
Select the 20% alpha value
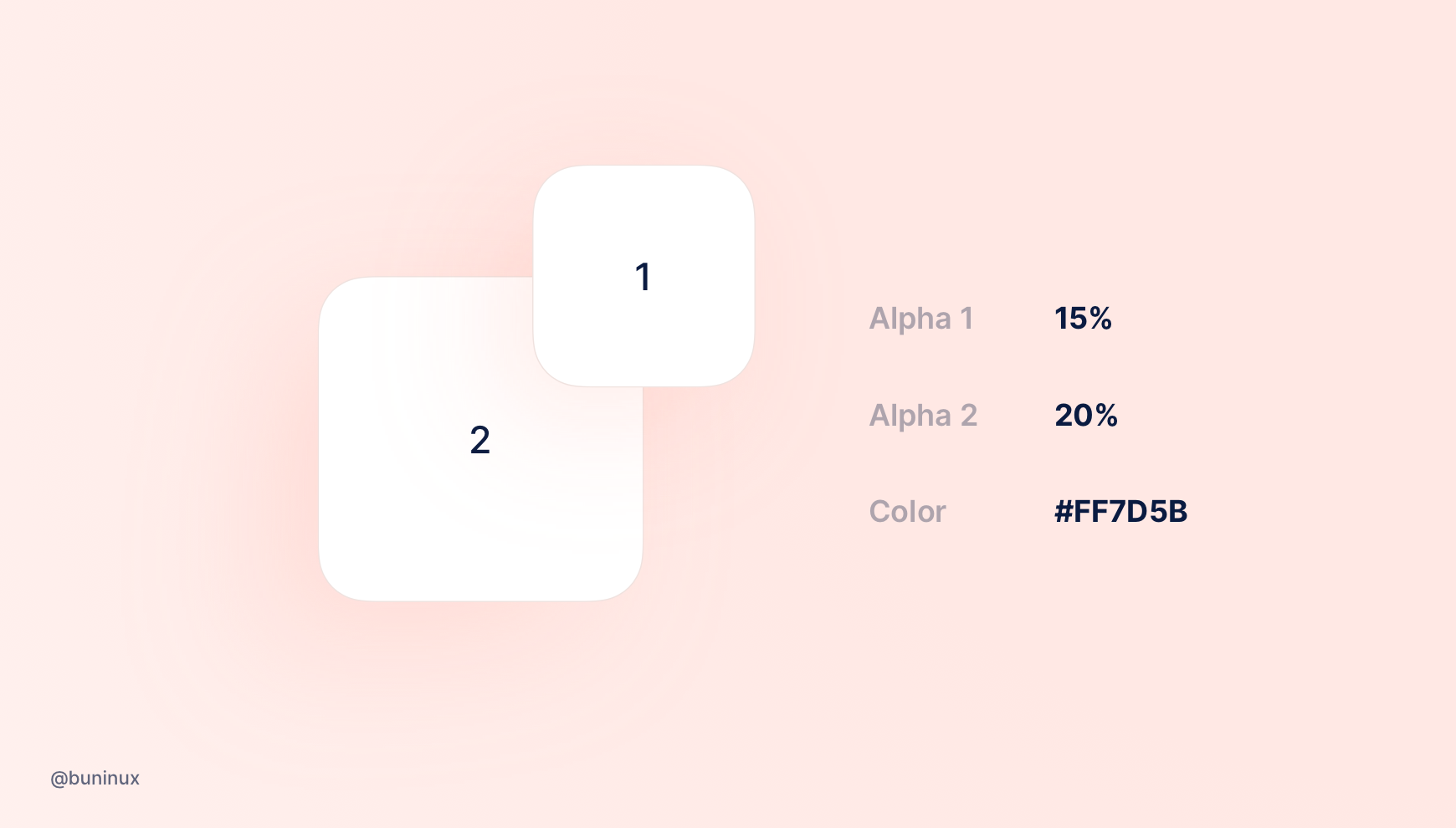pos(1085,416)
